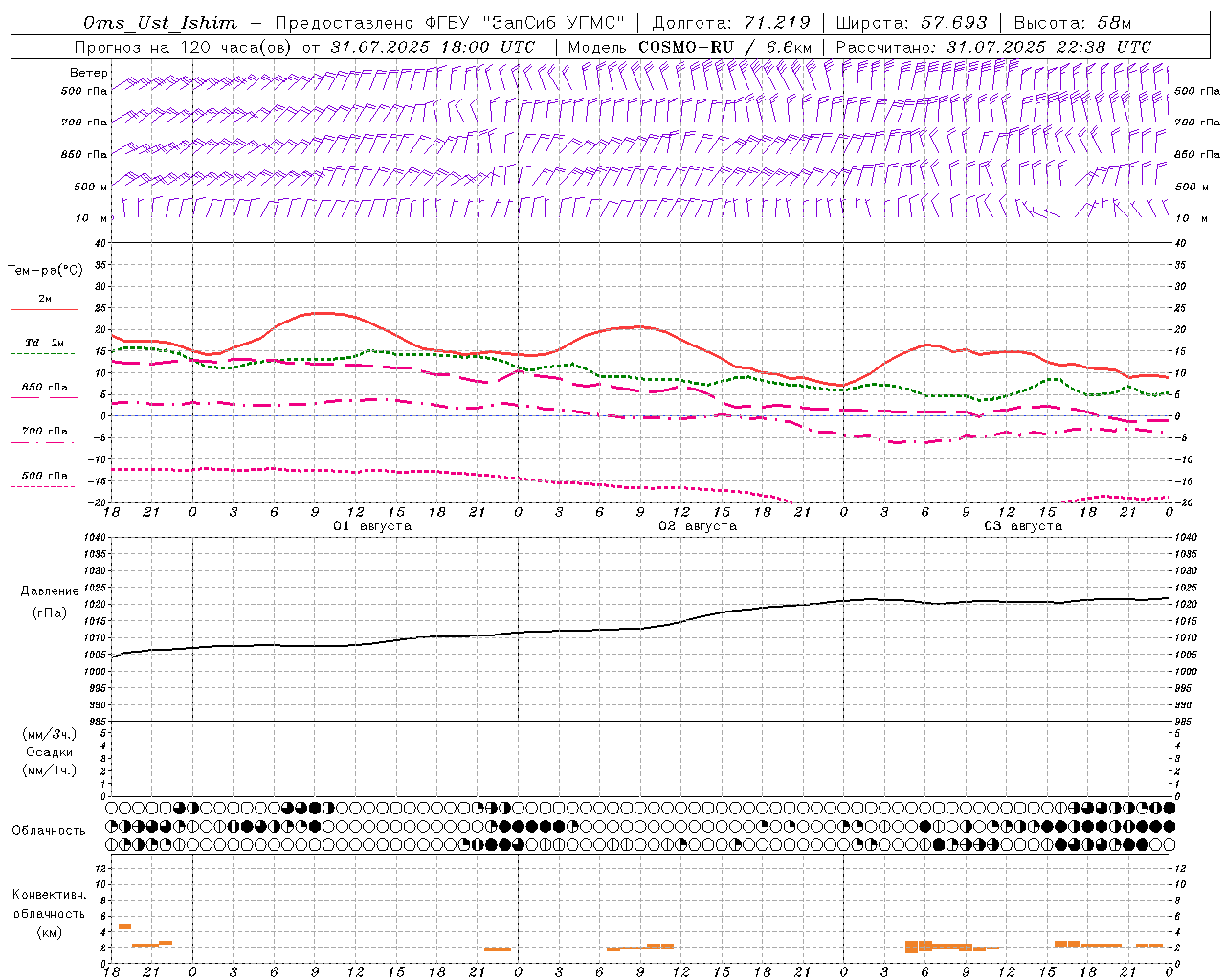The height and width of the screenshot is (980, 1225).
Task: Select the (гПа) unit label under Давление
Action: (50, 612)
